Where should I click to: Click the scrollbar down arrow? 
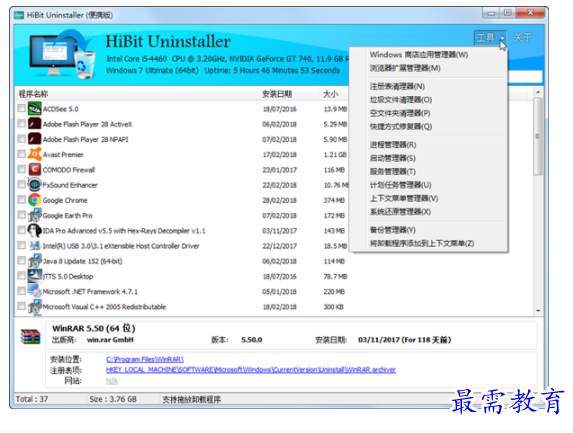(x=538, y=311)
